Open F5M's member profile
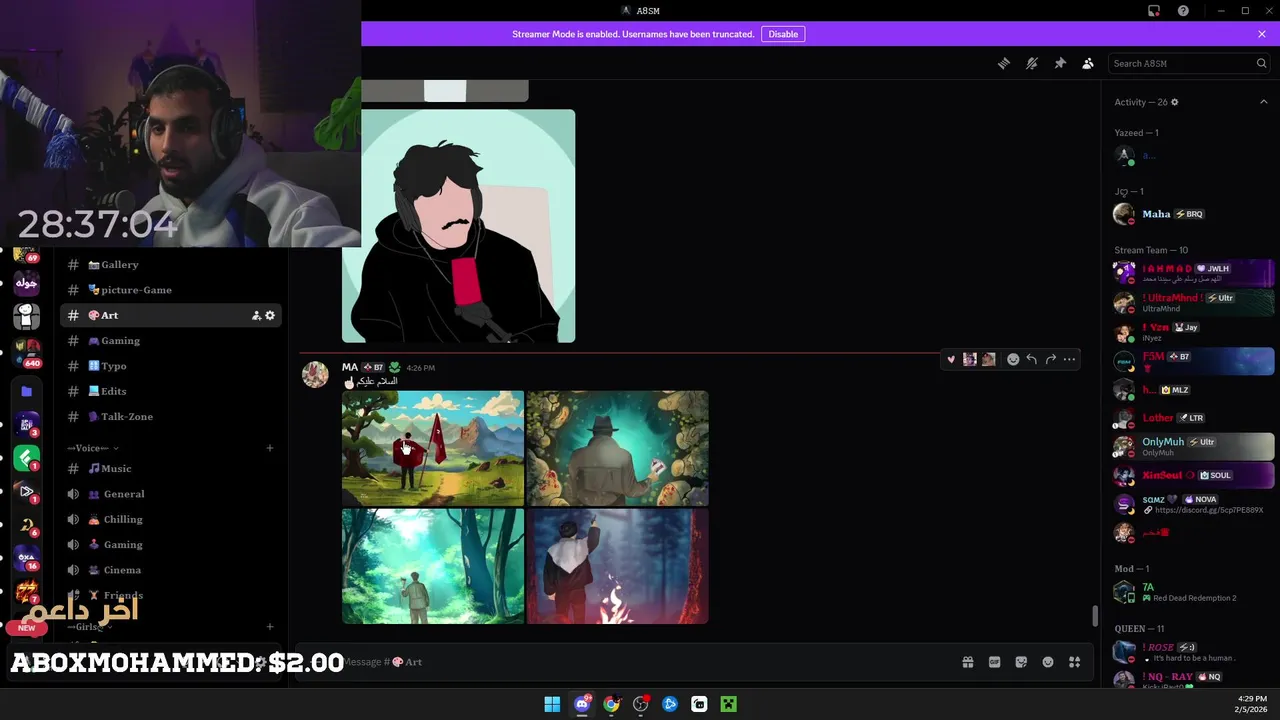 pos(1193,361)
